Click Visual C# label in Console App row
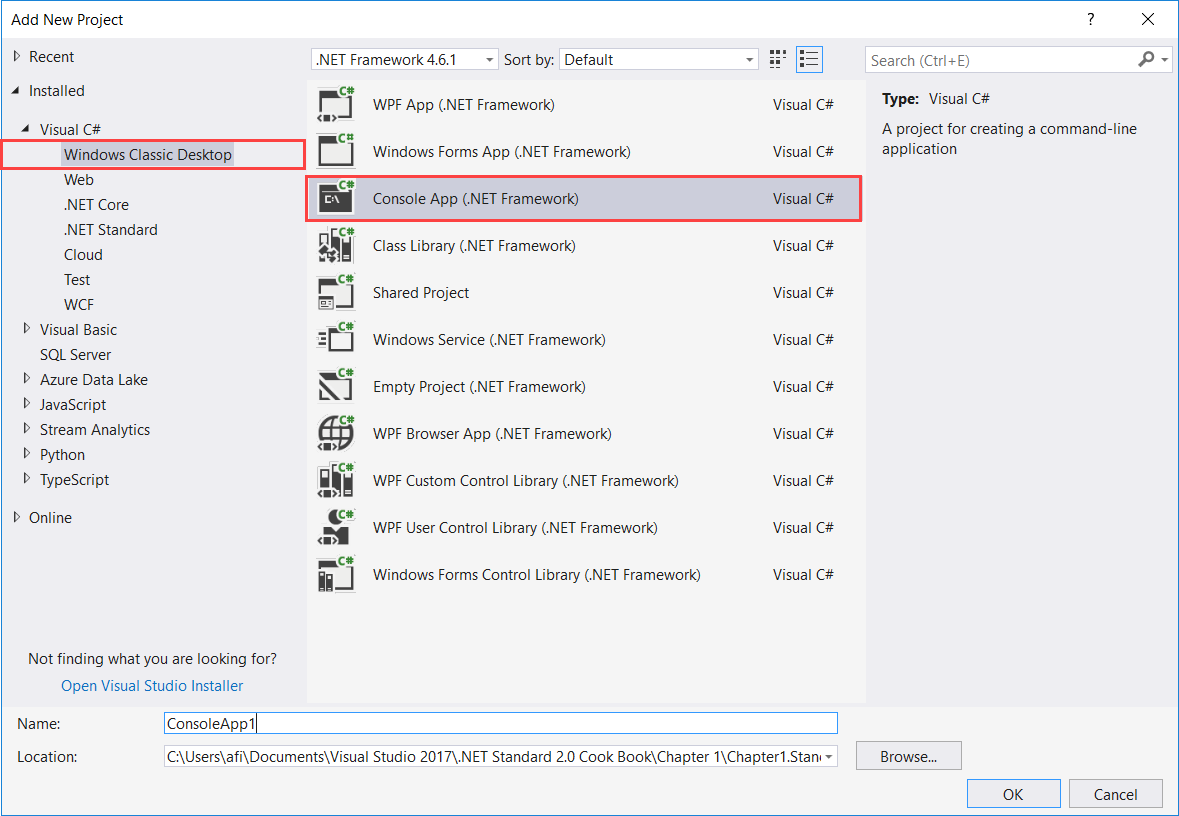Viewport: 1179px width, 816px height. [803, 199]
